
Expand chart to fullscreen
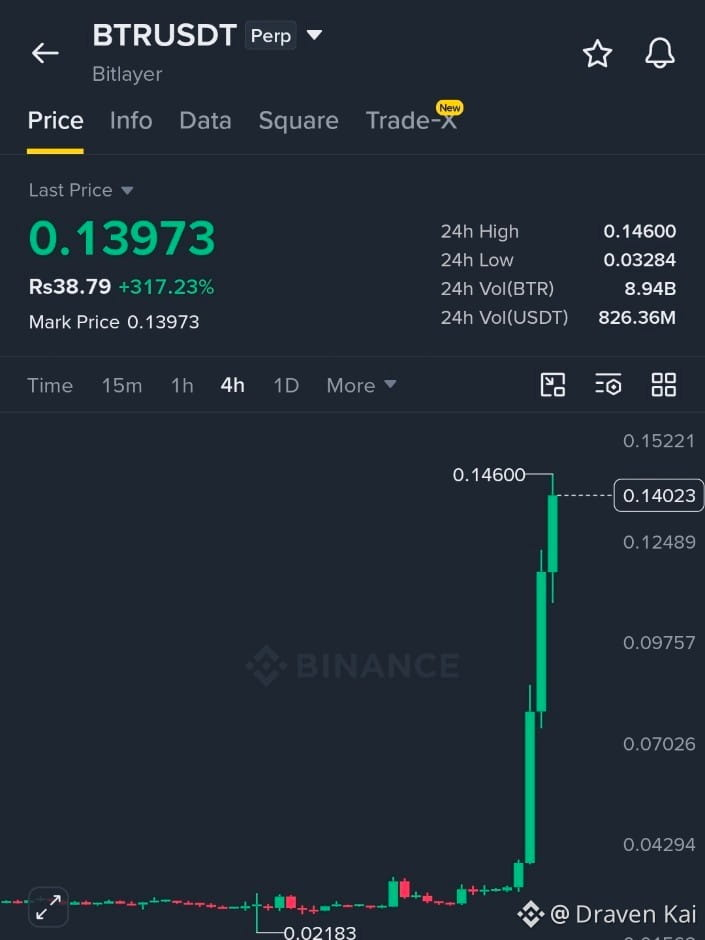click(x=48, y=907)
